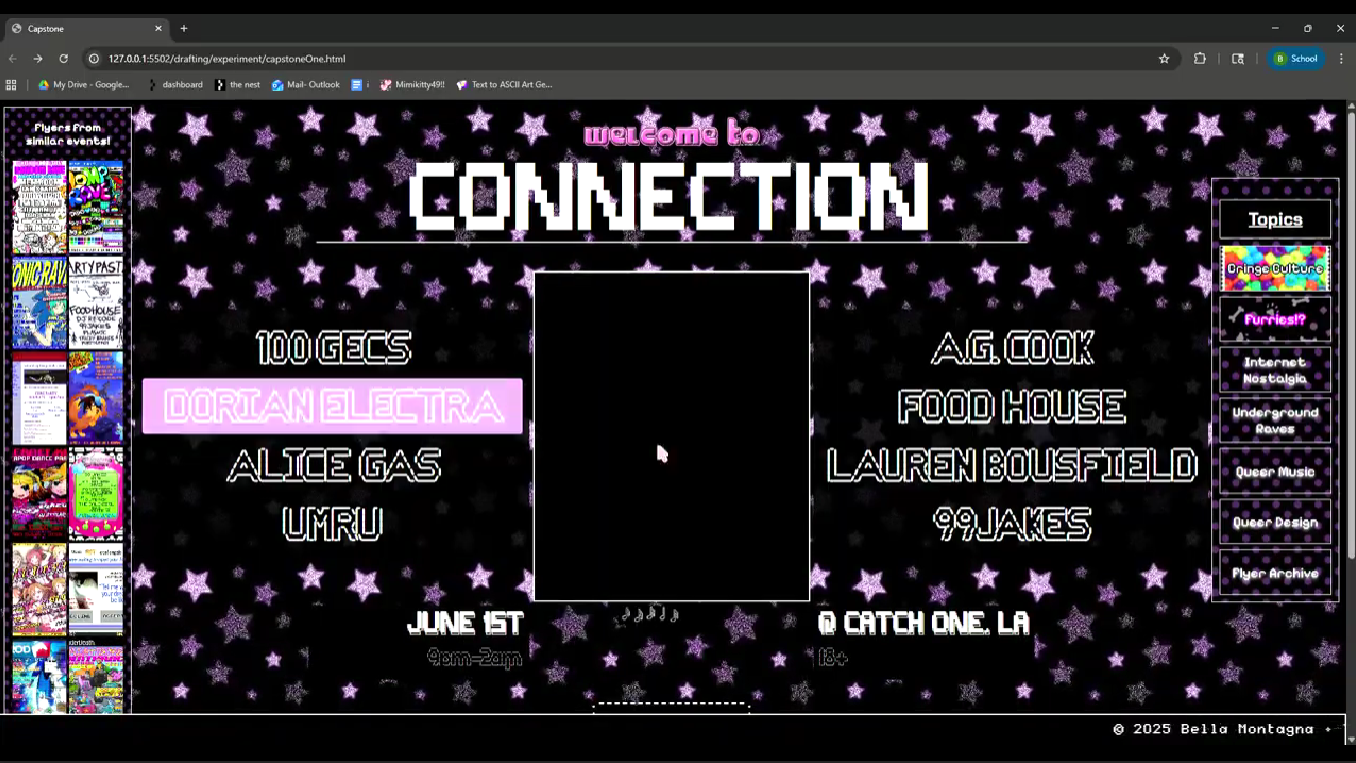
Task: Open the blue Sonic Rave flyer thumbnail
Action: tap(40, 303)
